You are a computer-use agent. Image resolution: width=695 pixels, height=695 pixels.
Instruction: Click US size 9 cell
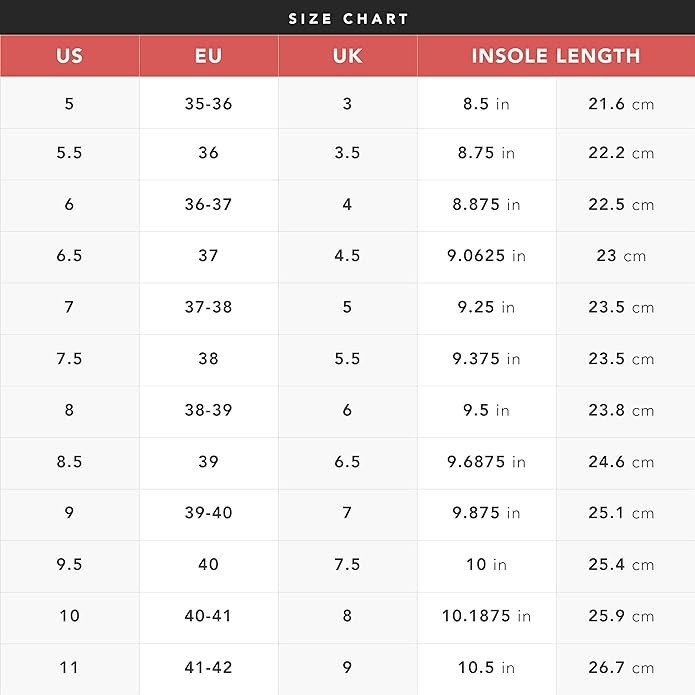click(69, 513)
